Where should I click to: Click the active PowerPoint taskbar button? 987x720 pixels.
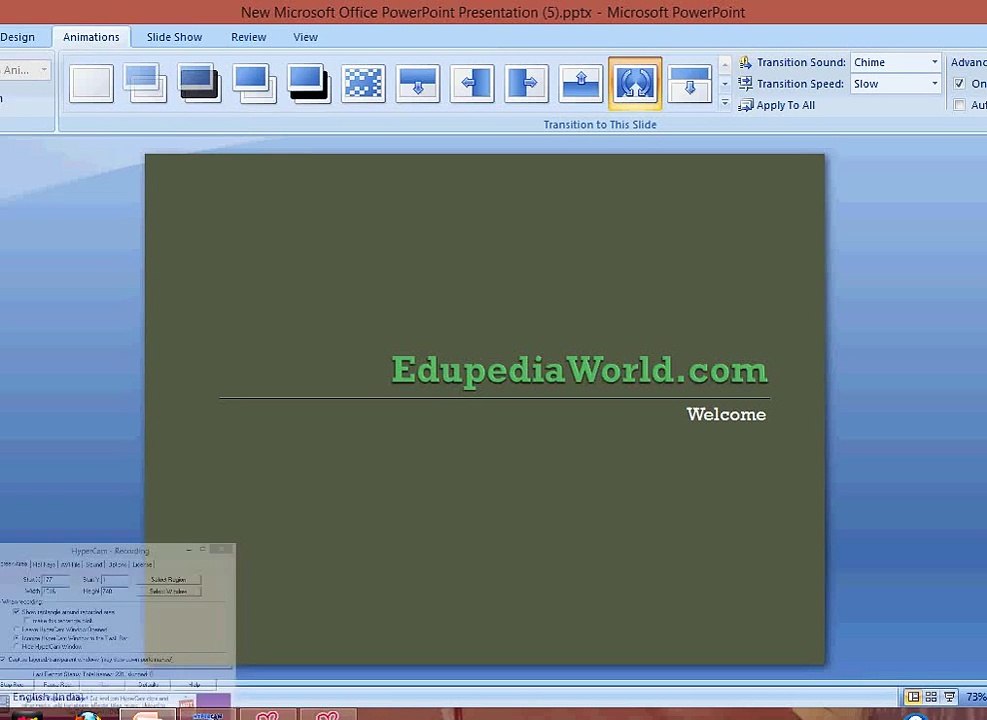point(147,715)
